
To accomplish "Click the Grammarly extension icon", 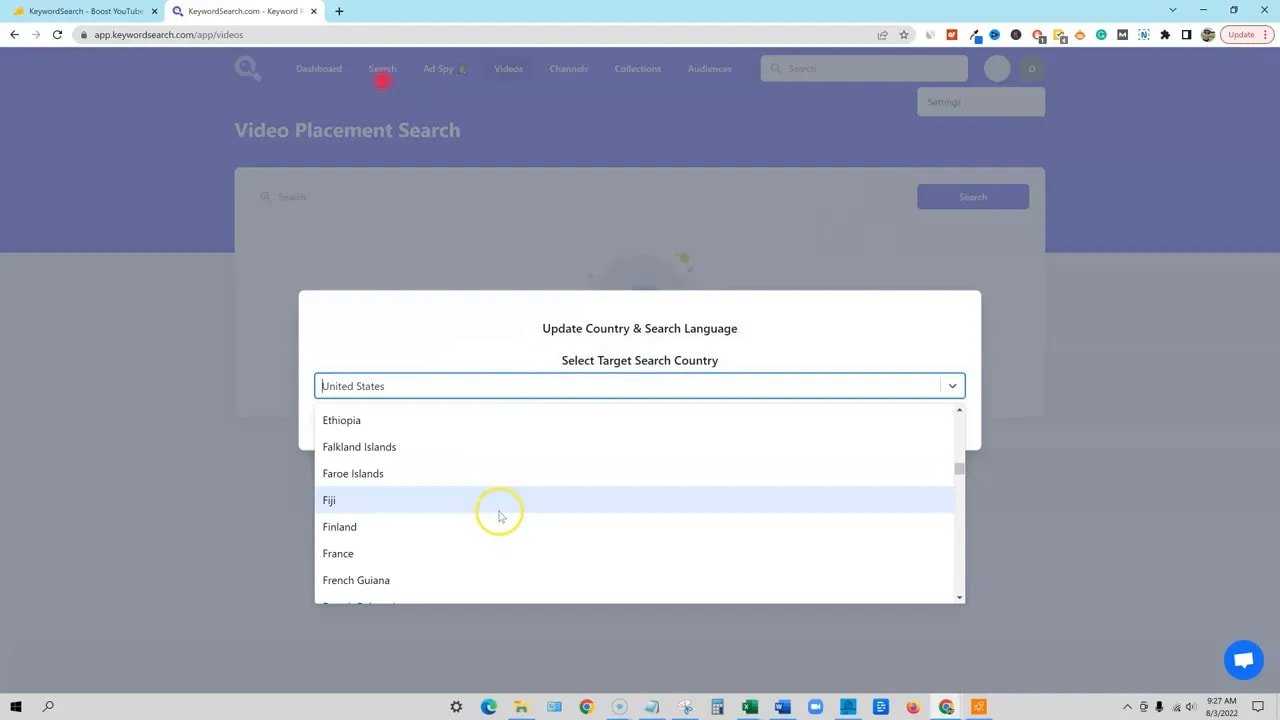I will point(1101,35).
